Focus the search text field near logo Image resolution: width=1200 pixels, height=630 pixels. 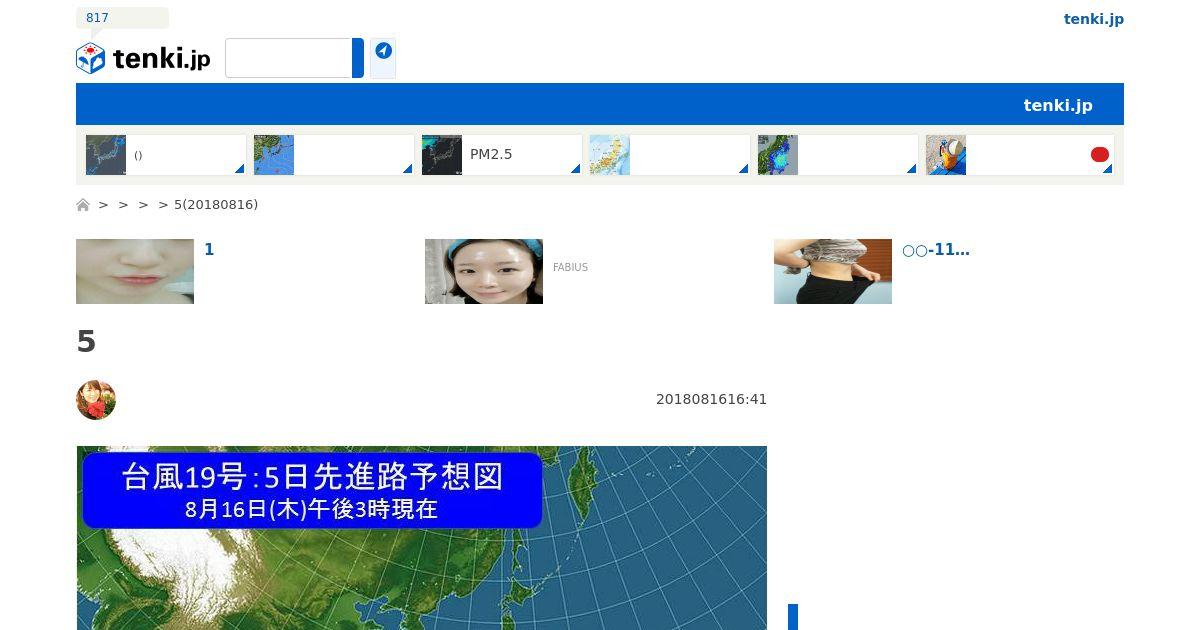point(288,58)
